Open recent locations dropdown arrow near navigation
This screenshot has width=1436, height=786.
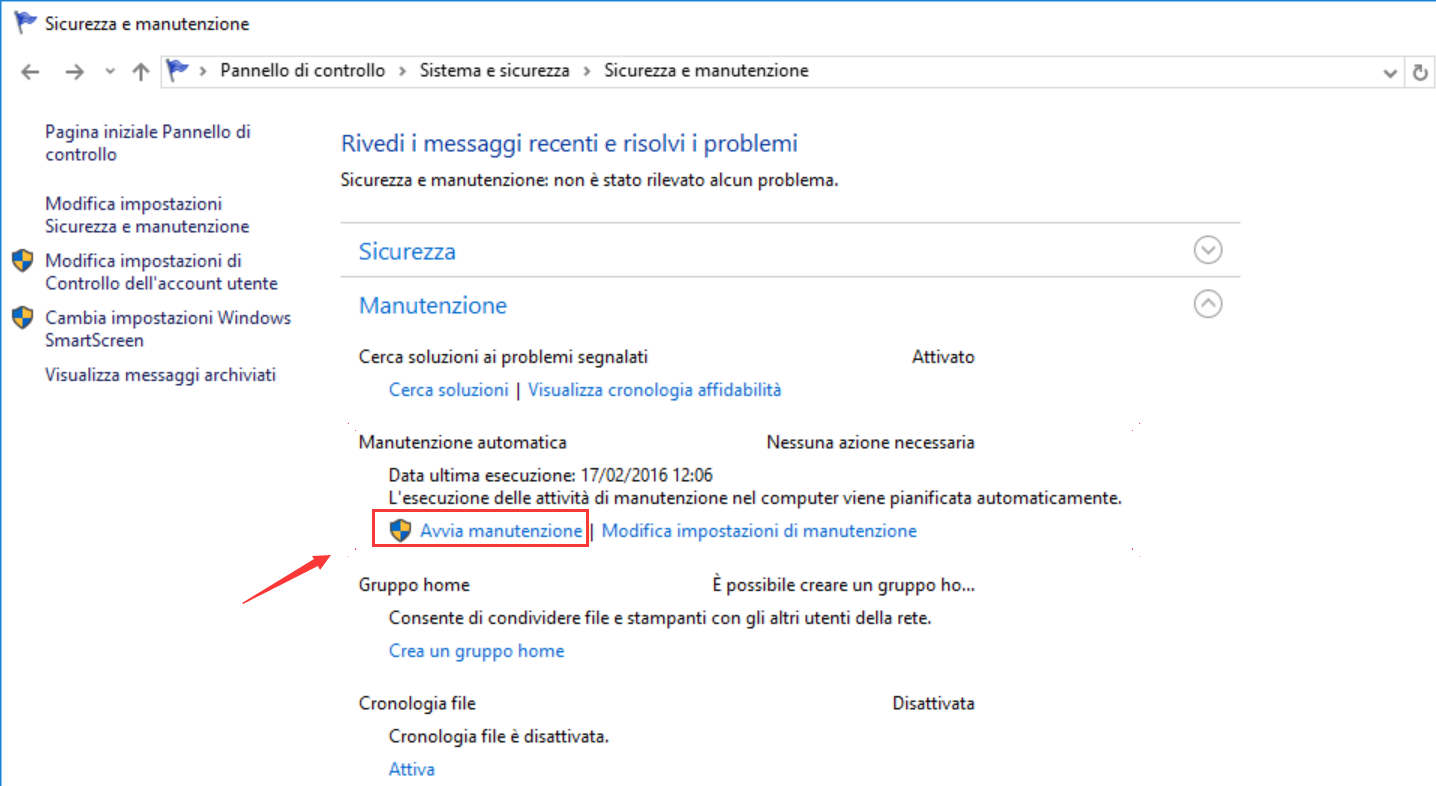[x=110, y=72]
